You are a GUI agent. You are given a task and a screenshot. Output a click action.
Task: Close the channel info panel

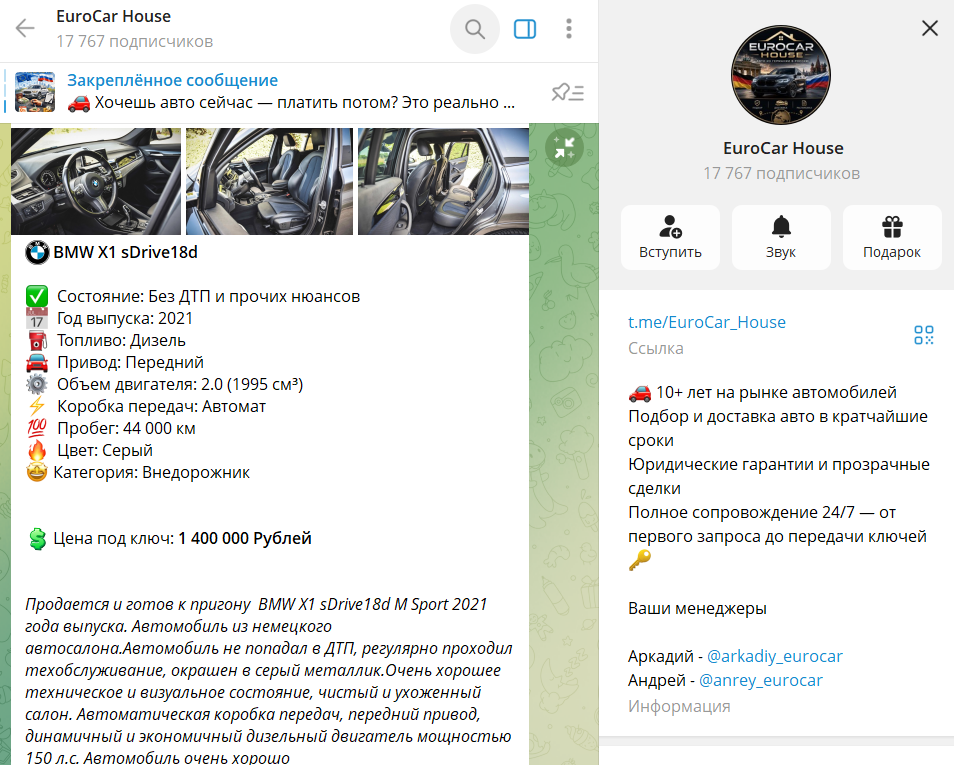coord(930,28)
